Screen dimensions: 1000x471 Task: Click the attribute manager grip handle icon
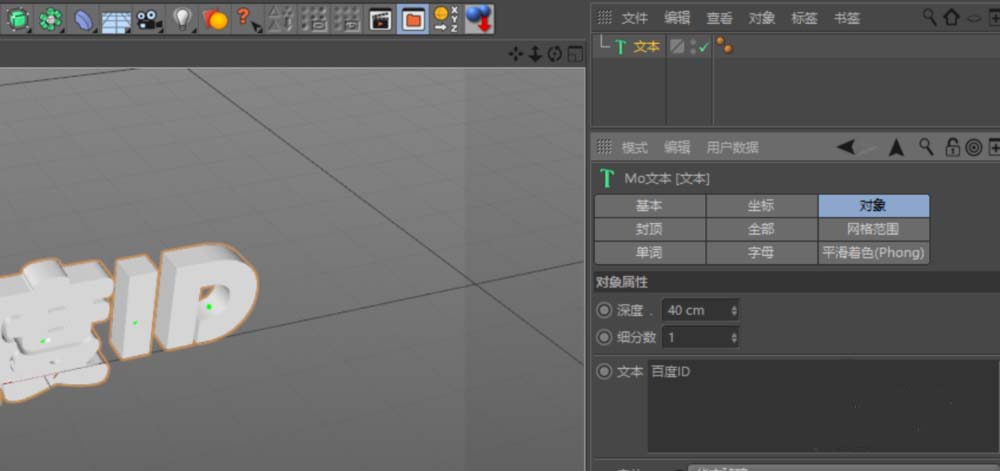pyautogui.click(x=604, y=147)
